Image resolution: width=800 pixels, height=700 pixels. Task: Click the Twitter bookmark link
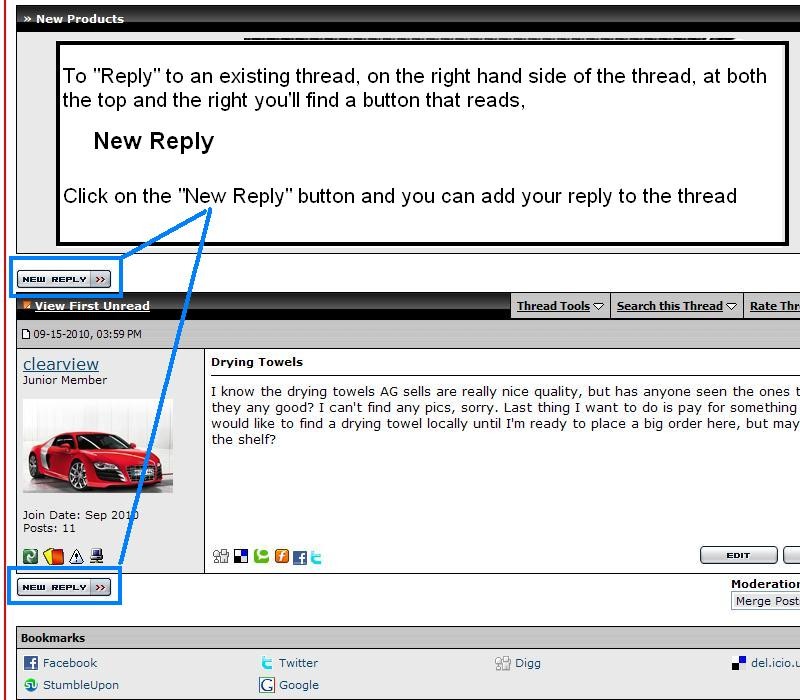coord(298,663)
